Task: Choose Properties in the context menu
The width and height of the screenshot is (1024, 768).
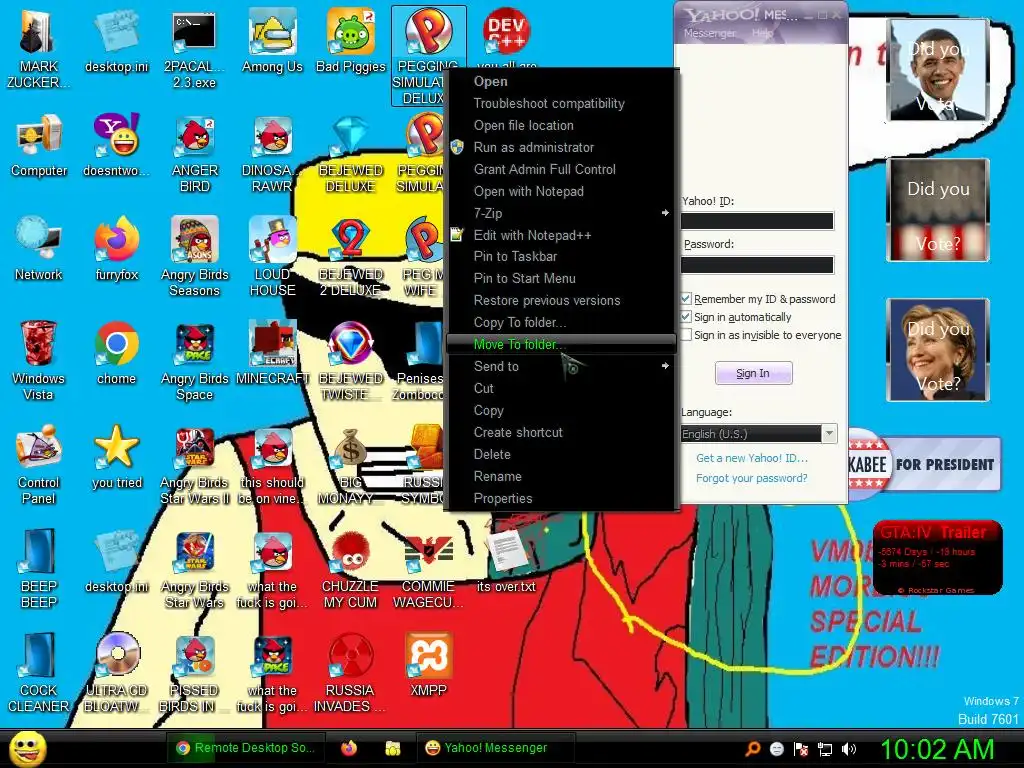Action: tap(561, 498)
